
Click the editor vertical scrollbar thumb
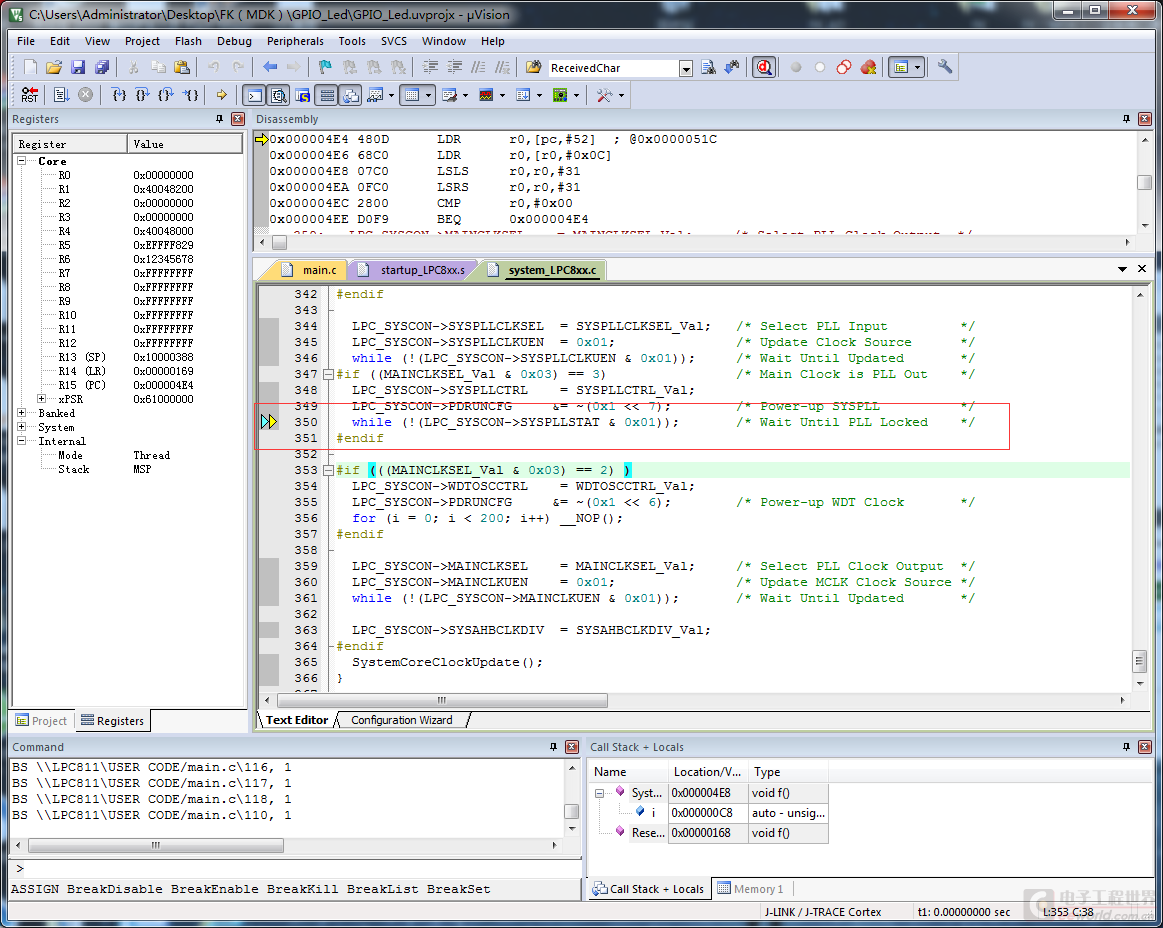pyautogui.click(x=1140, y=660)
